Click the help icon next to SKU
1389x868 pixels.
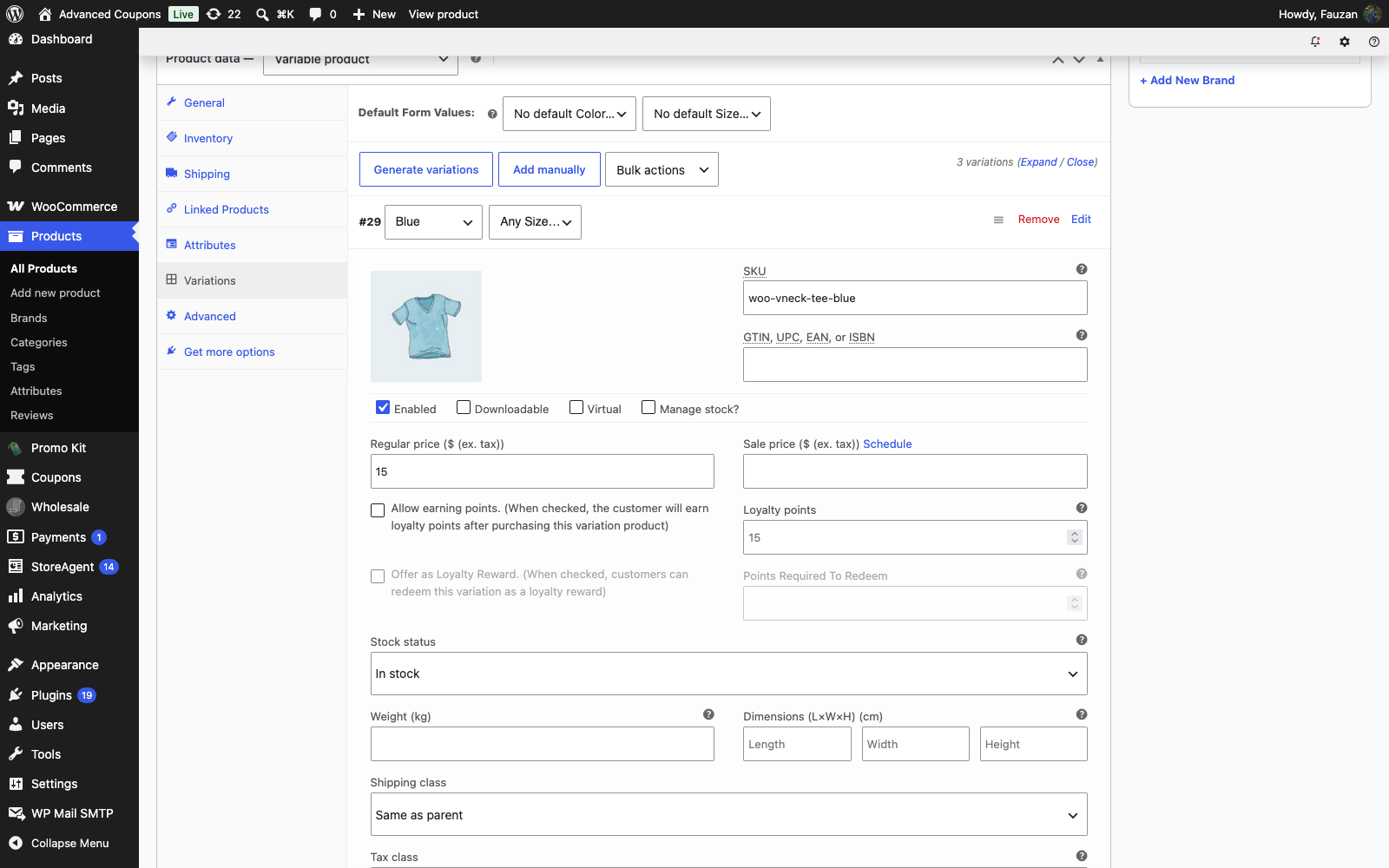(1082, 269)
